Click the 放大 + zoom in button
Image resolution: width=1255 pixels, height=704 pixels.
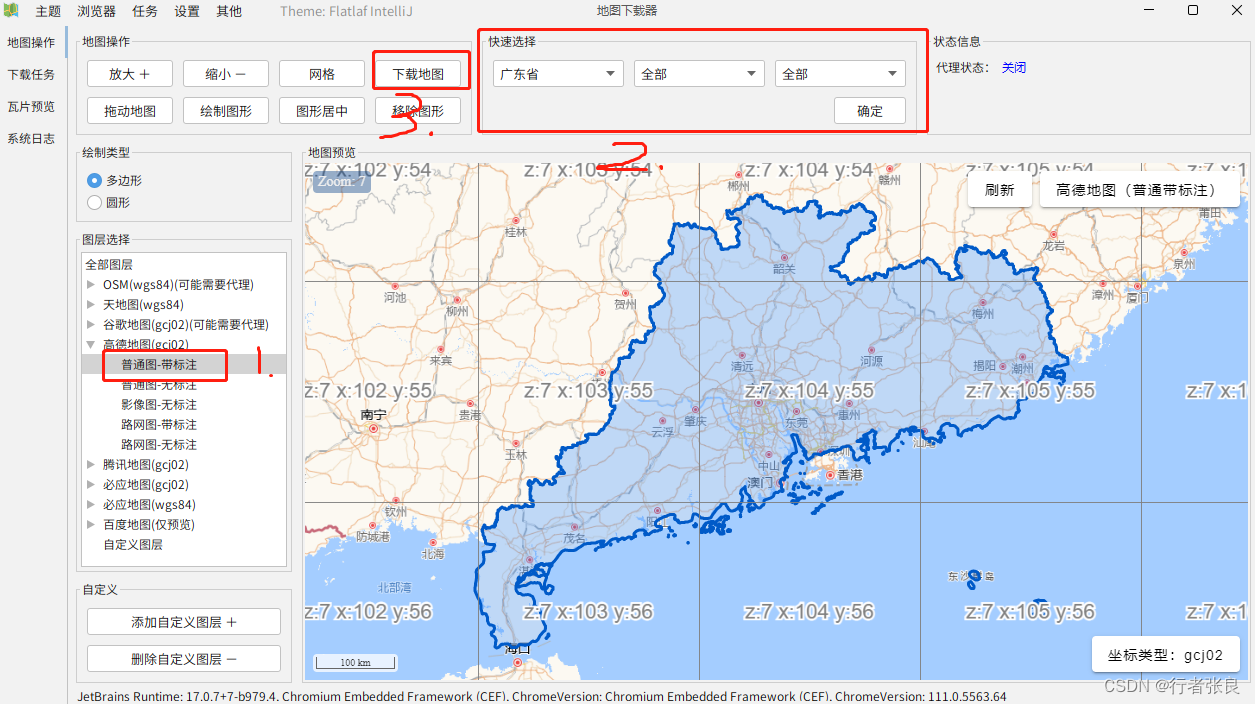(x=129, y=74)
